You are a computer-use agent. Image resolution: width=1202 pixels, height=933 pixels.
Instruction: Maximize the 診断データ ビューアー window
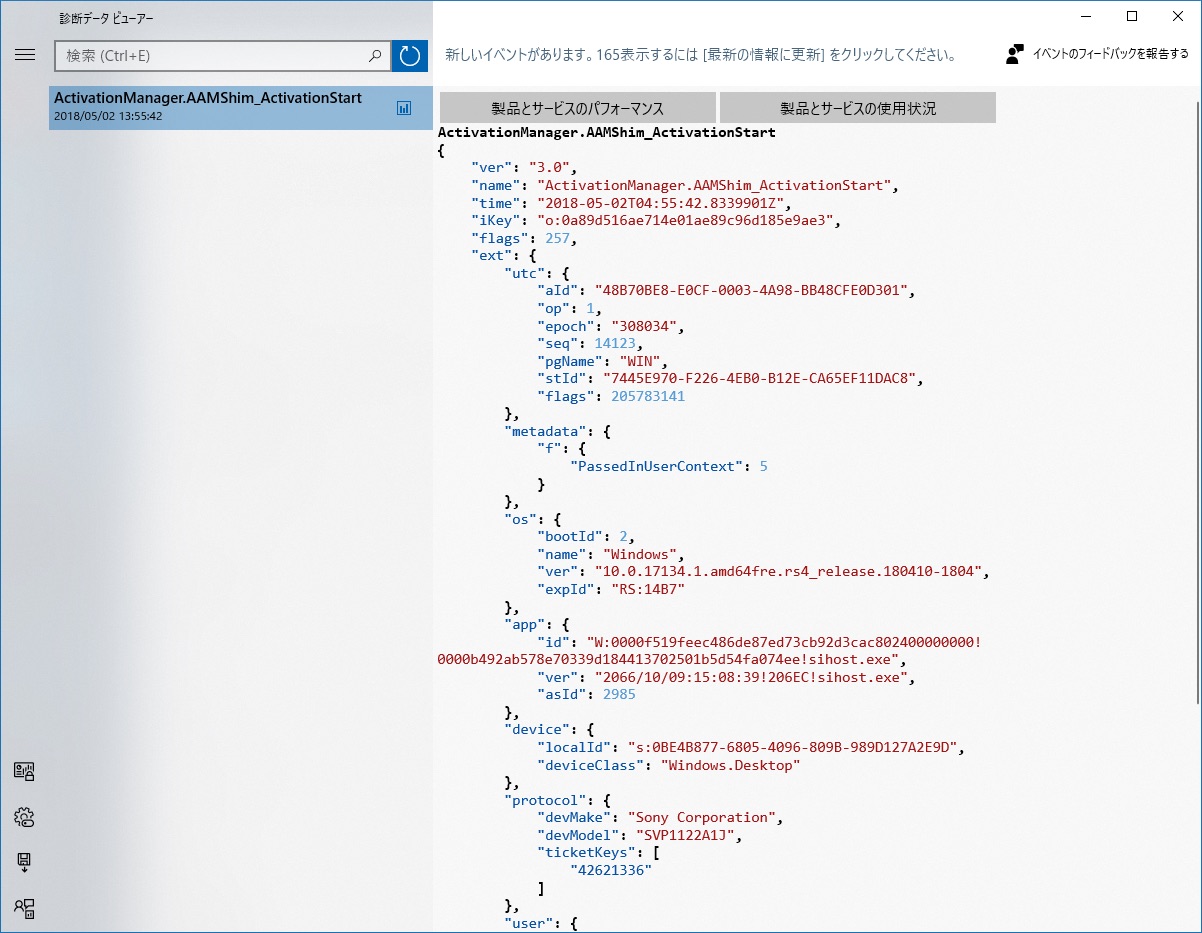[1131, 16]
